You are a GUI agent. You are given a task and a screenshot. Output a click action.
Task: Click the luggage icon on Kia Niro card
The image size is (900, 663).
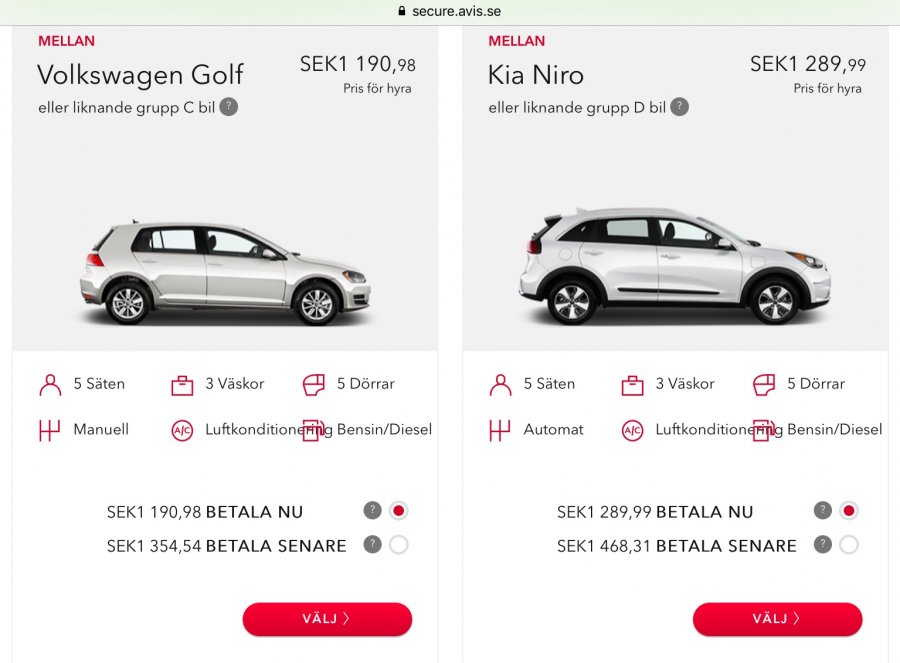[x=632, y=385]
